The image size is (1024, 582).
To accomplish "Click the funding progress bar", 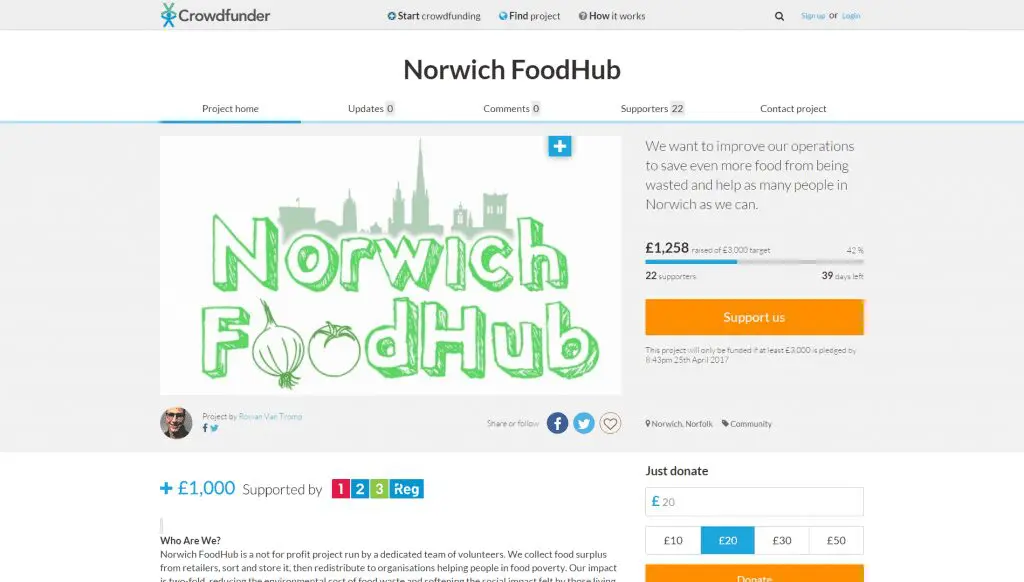I will 754,261.
